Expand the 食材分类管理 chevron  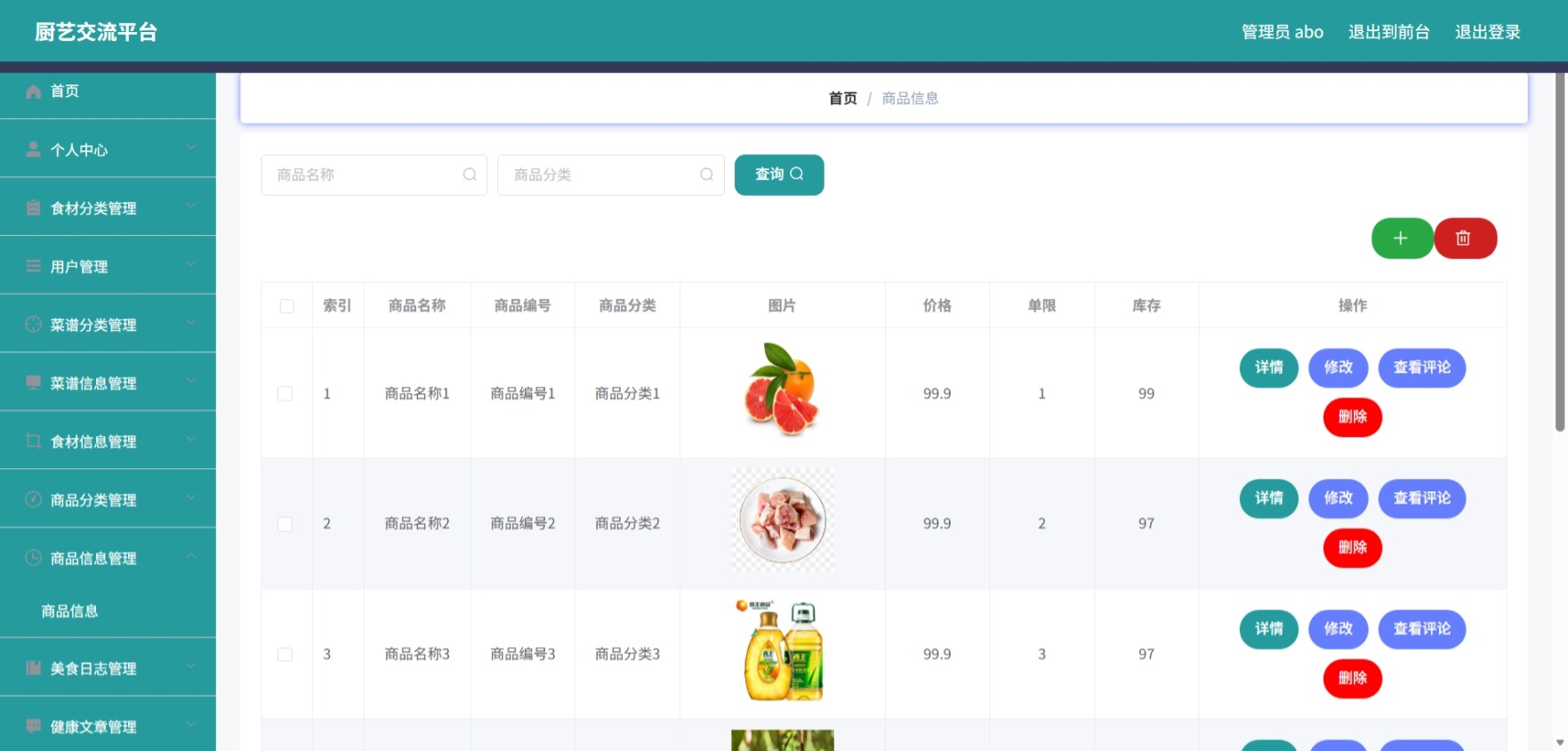point(191,206)
